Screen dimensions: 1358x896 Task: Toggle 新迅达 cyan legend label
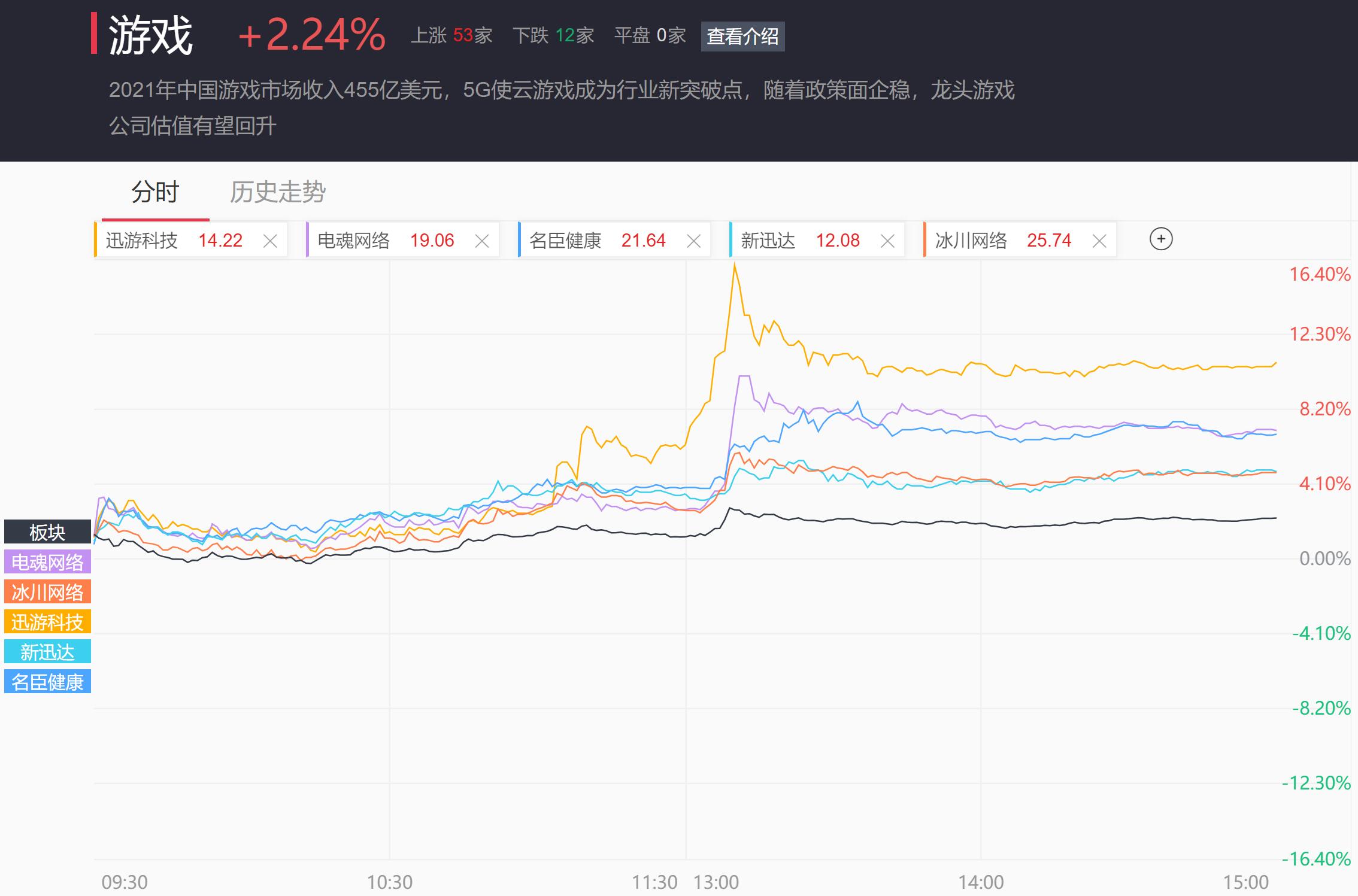47,652
